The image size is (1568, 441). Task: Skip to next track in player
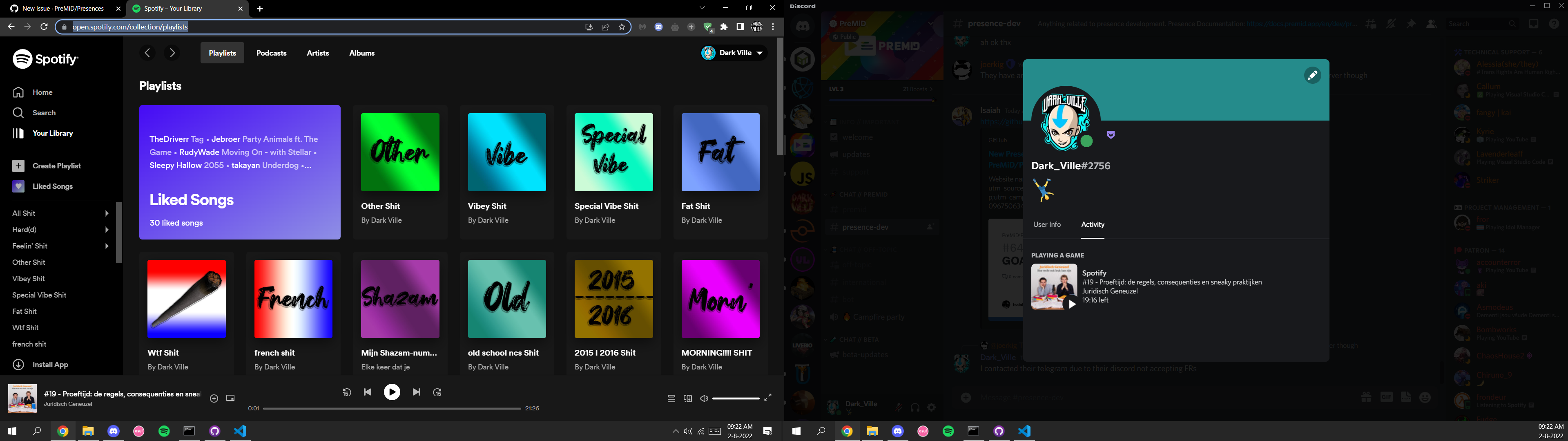pyautogui.click(x=416, y=392)
